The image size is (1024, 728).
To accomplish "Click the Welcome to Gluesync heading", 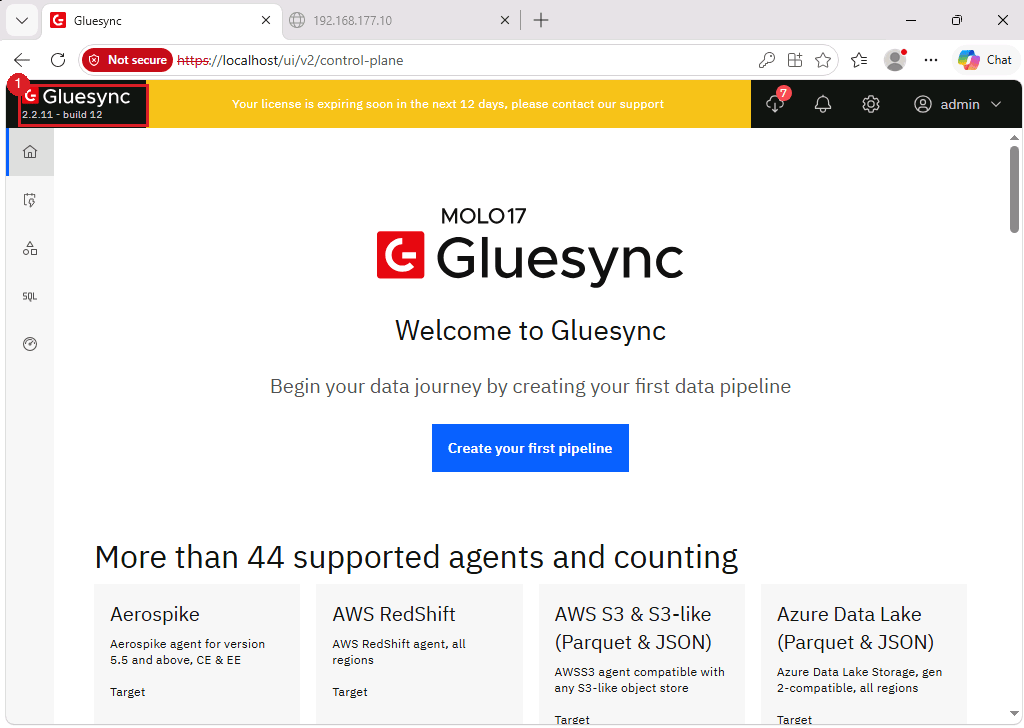I will pyautogui.click(x=530, y=330).
